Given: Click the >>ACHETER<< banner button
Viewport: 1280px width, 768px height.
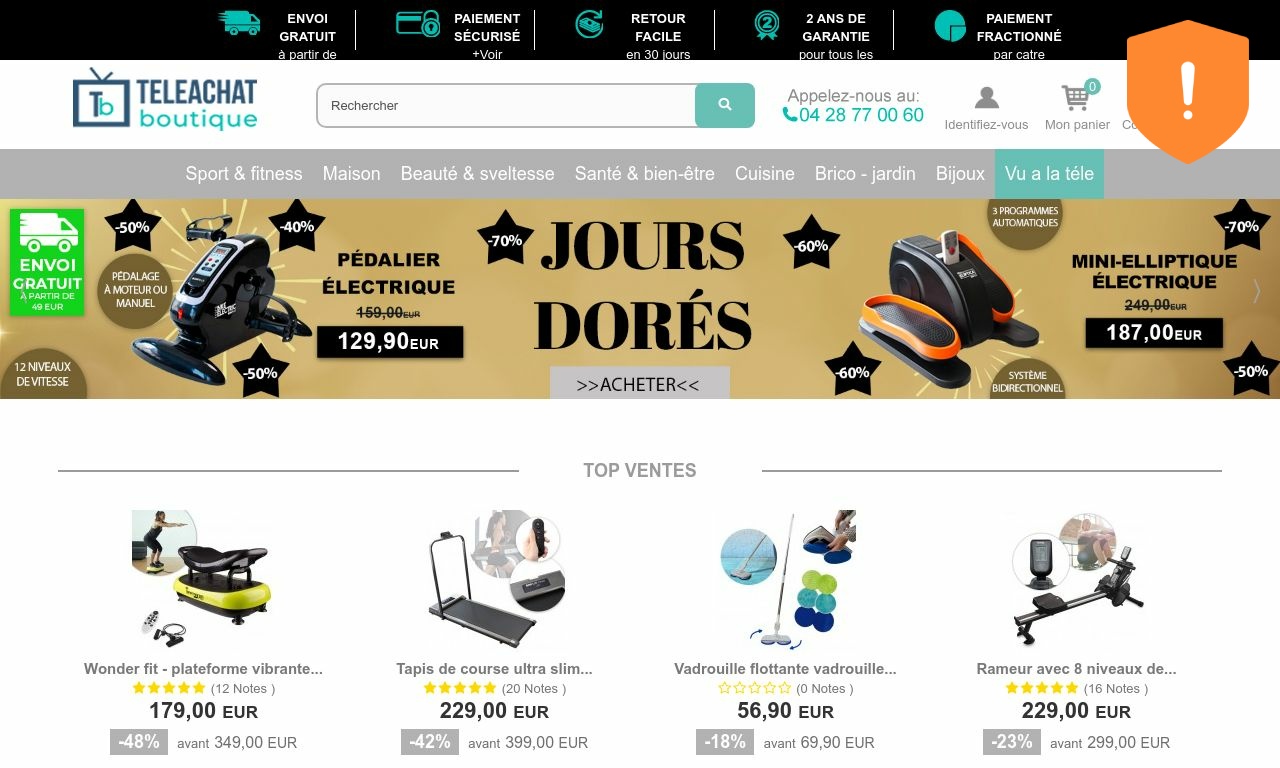Looking at the screenshot, I should pyautogui.click(x=639, y=384).
